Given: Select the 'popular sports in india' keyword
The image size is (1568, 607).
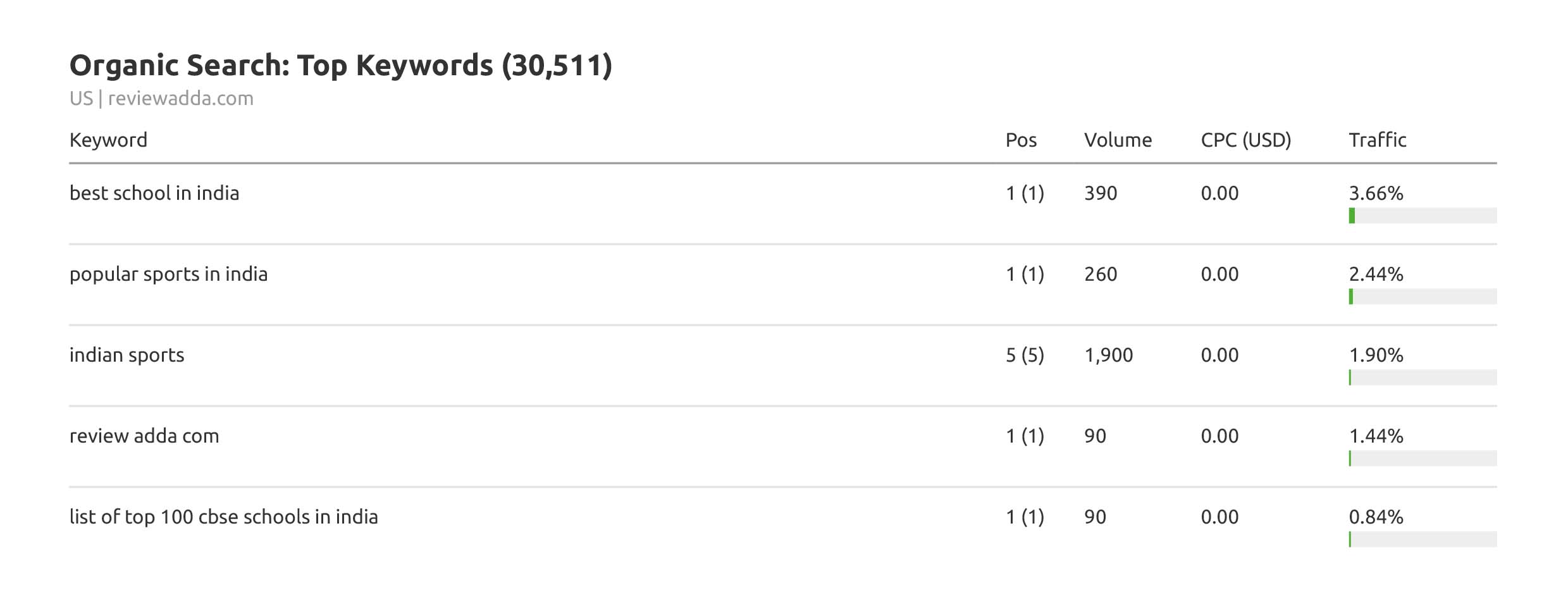Looking at the screenshot, I should (168, 274).
